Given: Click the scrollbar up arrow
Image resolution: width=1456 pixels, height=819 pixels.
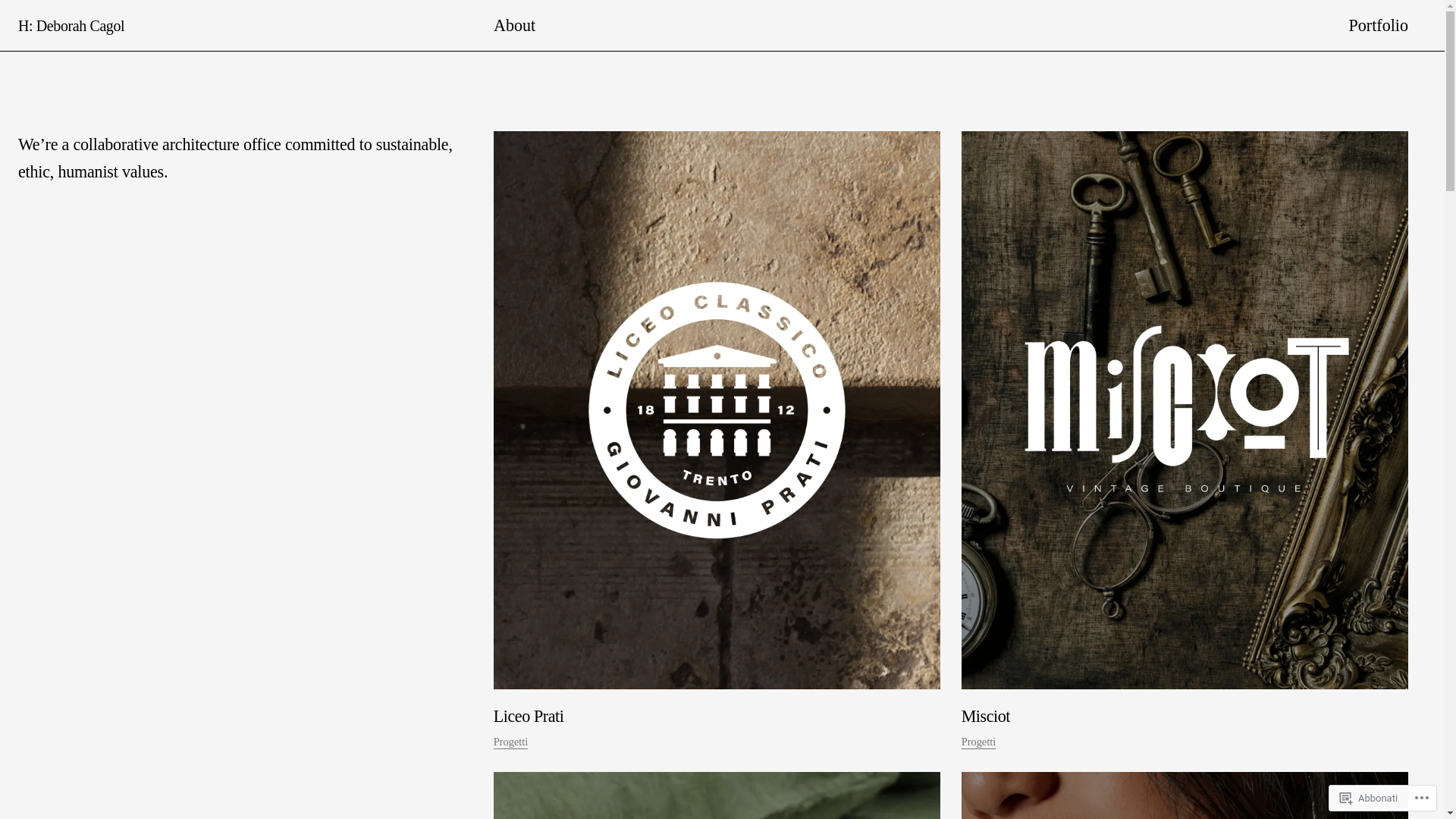Looking at the screenshot, I should click(x=1450, y=6).
